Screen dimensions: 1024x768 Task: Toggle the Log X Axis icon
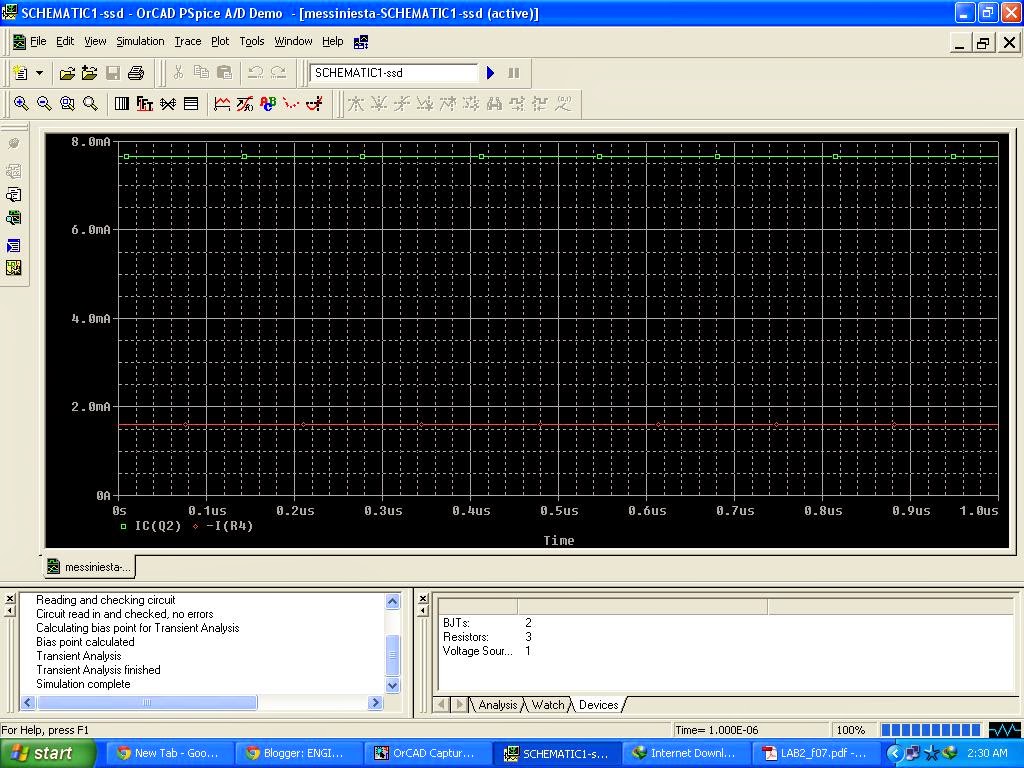(x=121, y=103)
